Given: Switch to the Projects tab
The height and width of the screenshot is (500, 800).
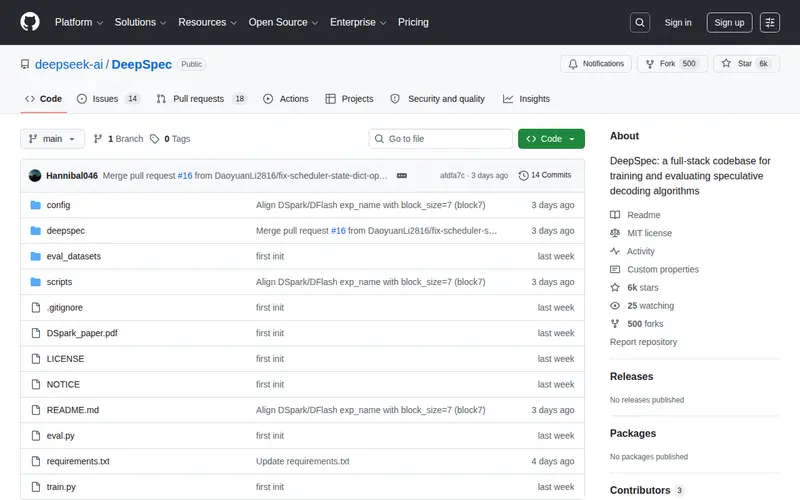Looking at the screenshot, I should click(x=349, y=98).
